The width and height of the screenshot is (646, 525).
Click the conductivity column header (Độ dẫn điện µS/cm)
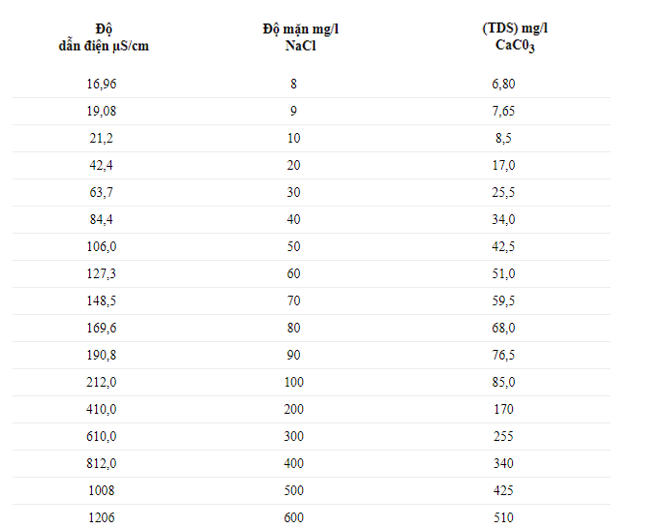[103, 37]
